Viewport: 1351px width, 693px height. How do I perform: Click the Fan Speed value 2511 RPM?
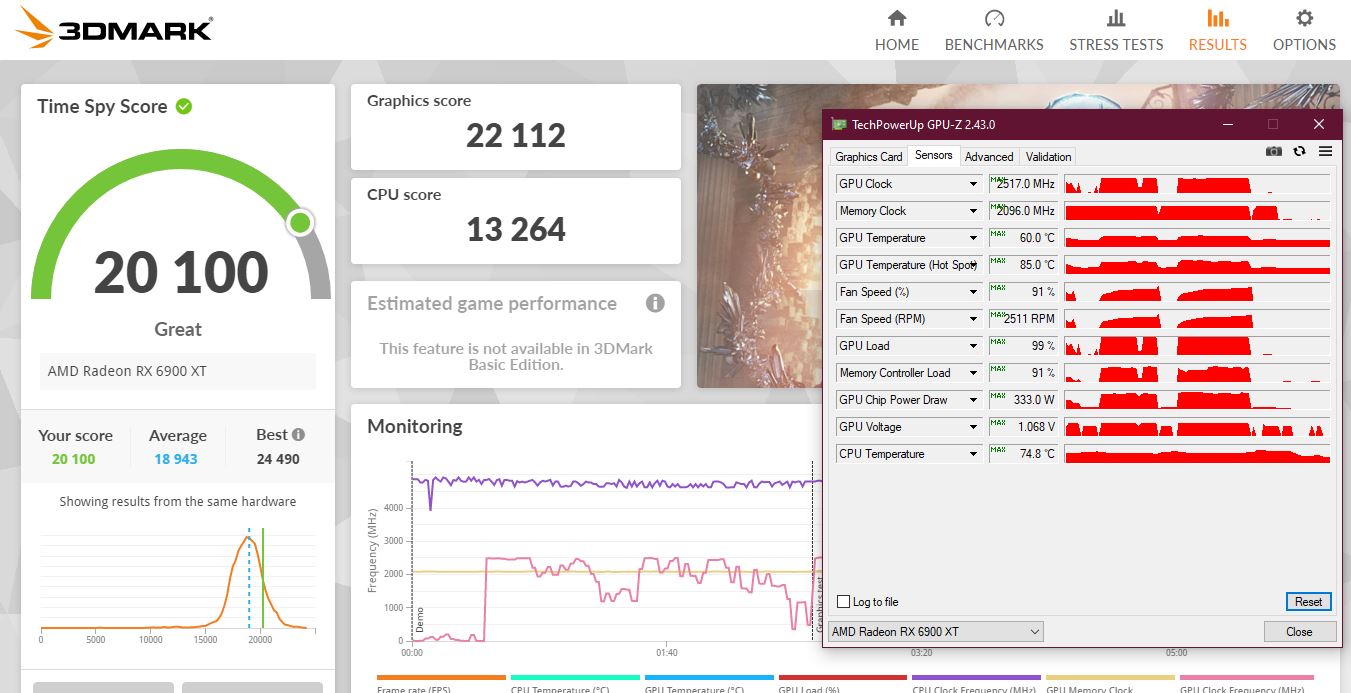pos(1022,319)
